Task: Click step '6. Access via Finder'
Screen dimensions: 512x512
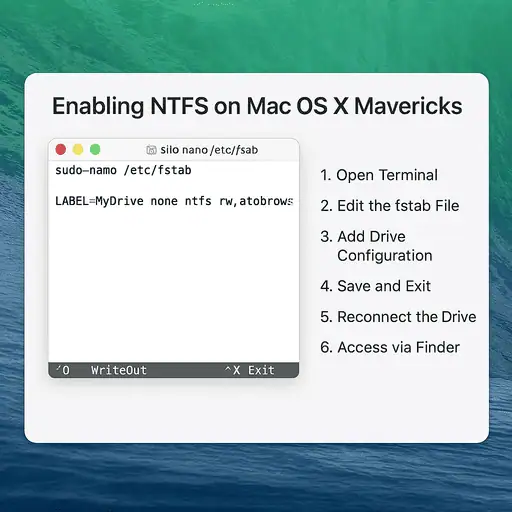Action: pyautogui.click(x=390, y=347)
